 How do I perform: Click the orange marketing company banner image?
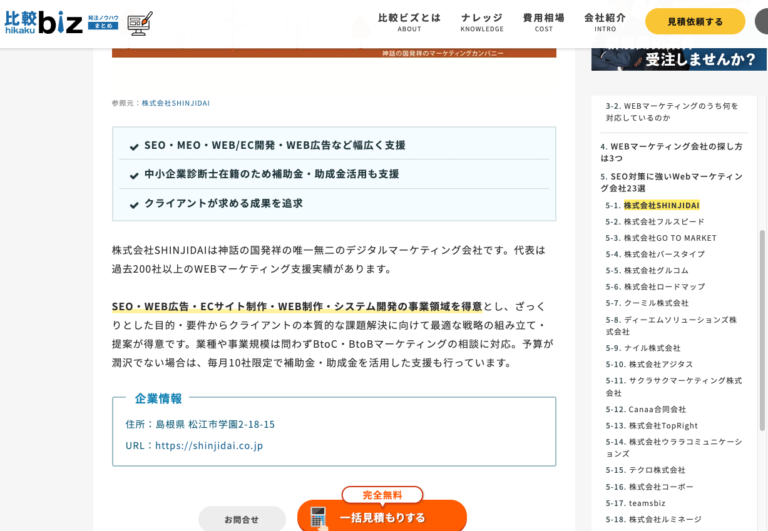tap(334, 53)
